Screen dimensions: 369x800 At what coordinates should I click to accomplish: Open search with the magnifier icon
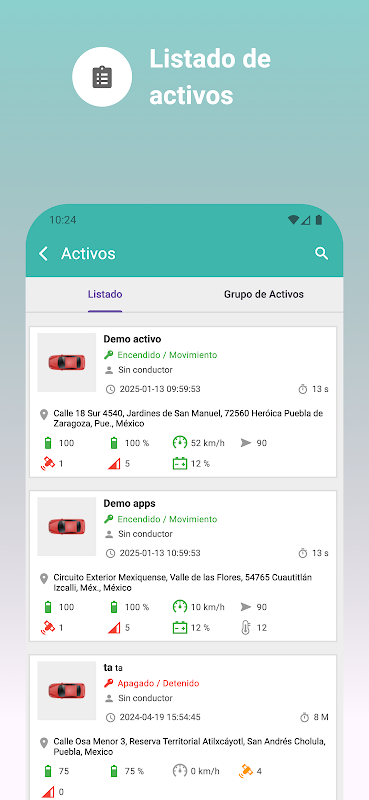click(321, 253)
